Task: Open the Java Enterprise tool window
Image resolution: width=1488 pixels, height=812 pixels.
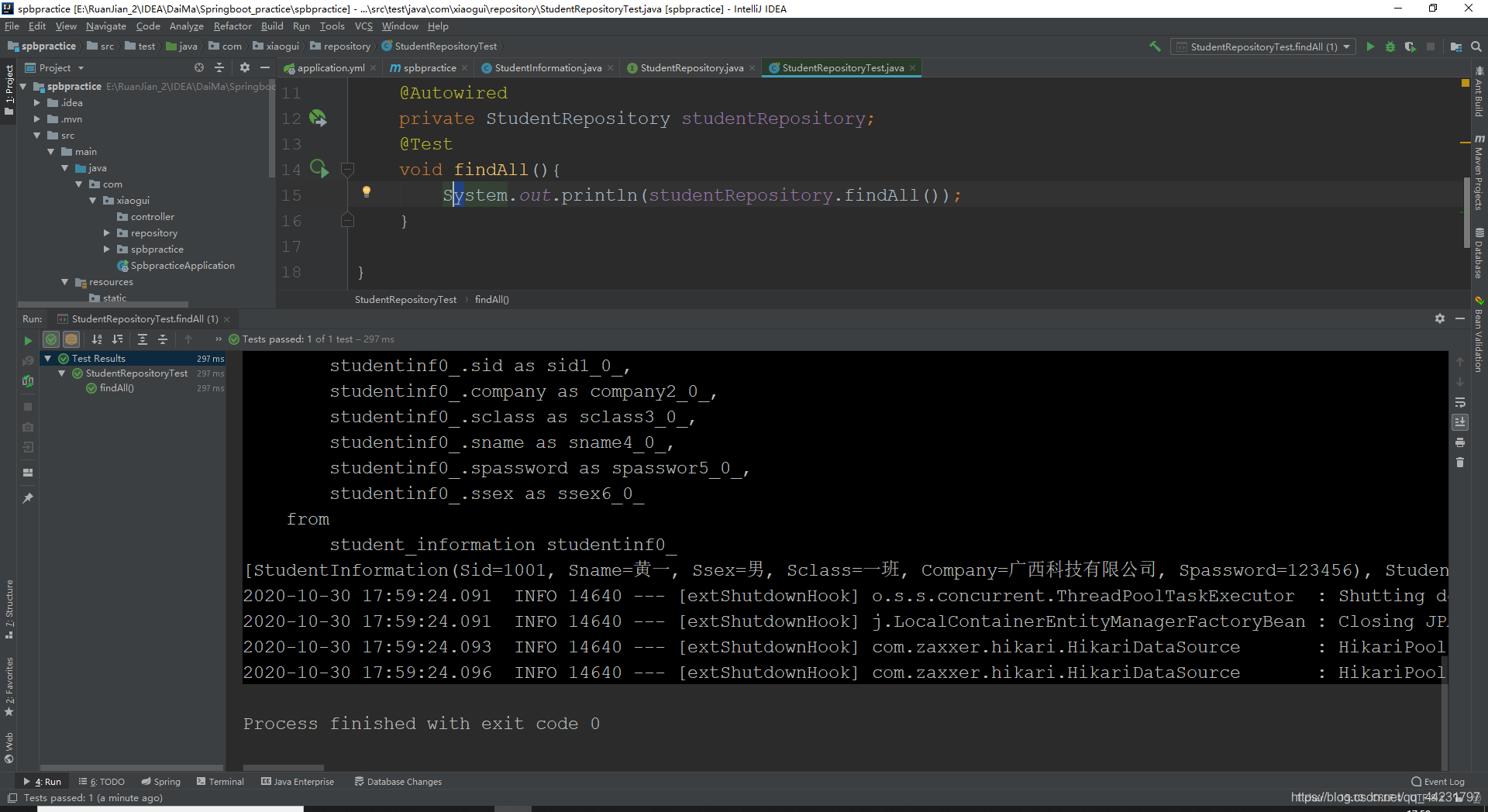Action: point(298,782)
